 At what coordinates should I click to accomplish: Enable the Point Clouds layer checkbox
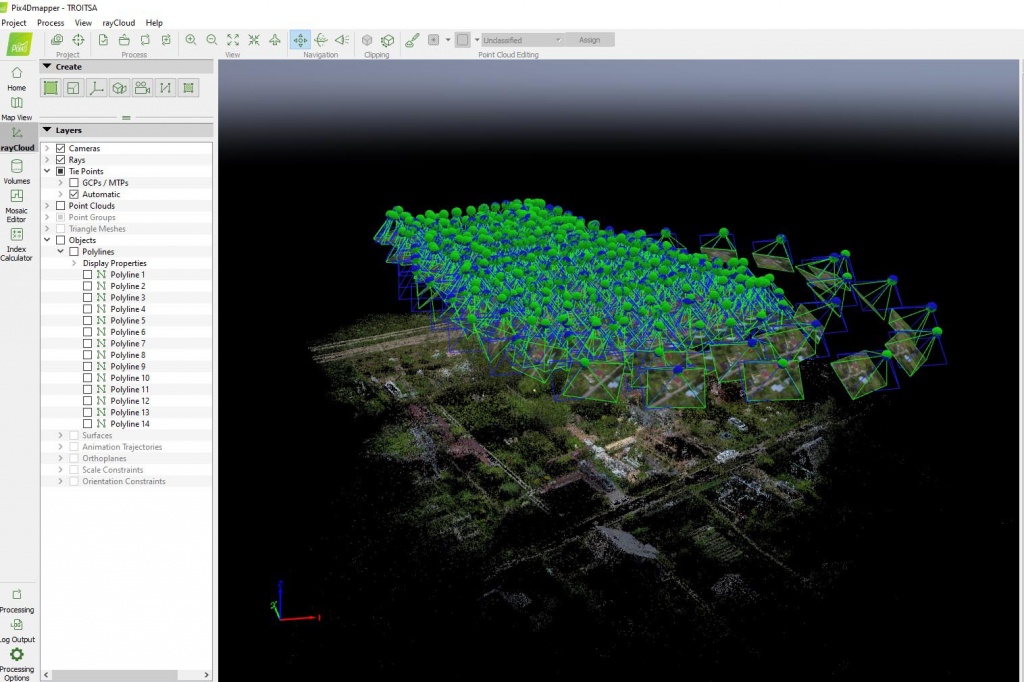[61, 206]
